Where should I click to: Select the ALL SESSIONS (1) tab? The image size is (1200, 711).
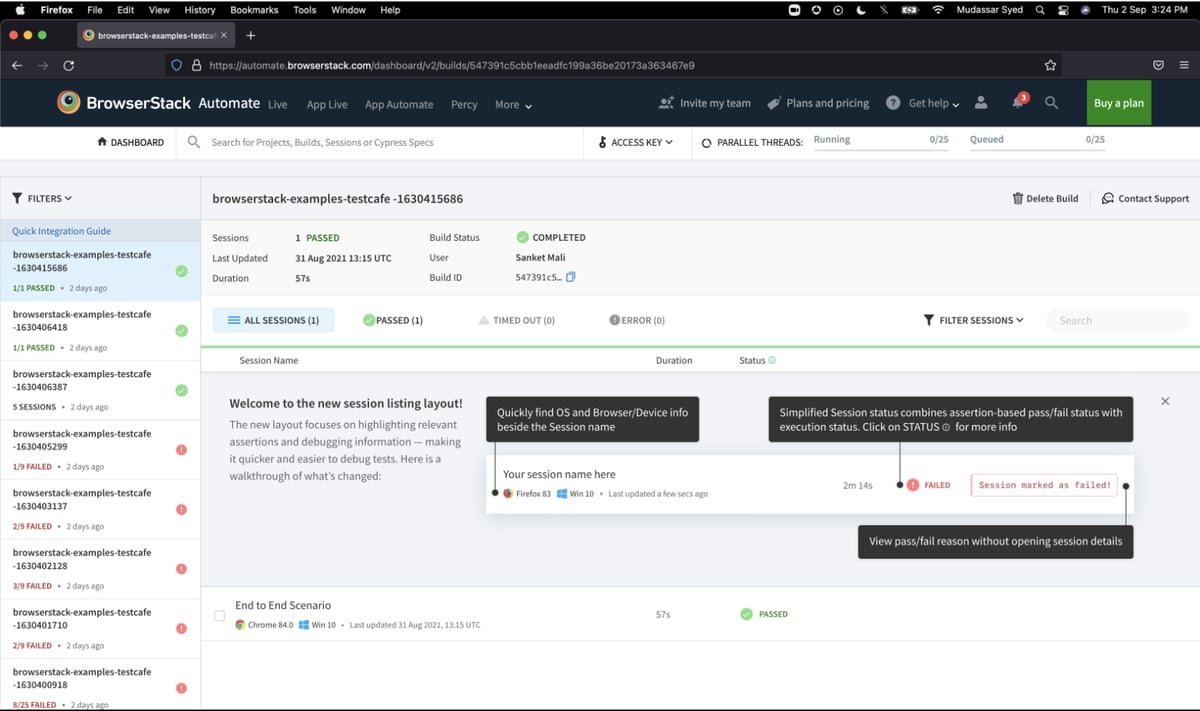[273, 320]
